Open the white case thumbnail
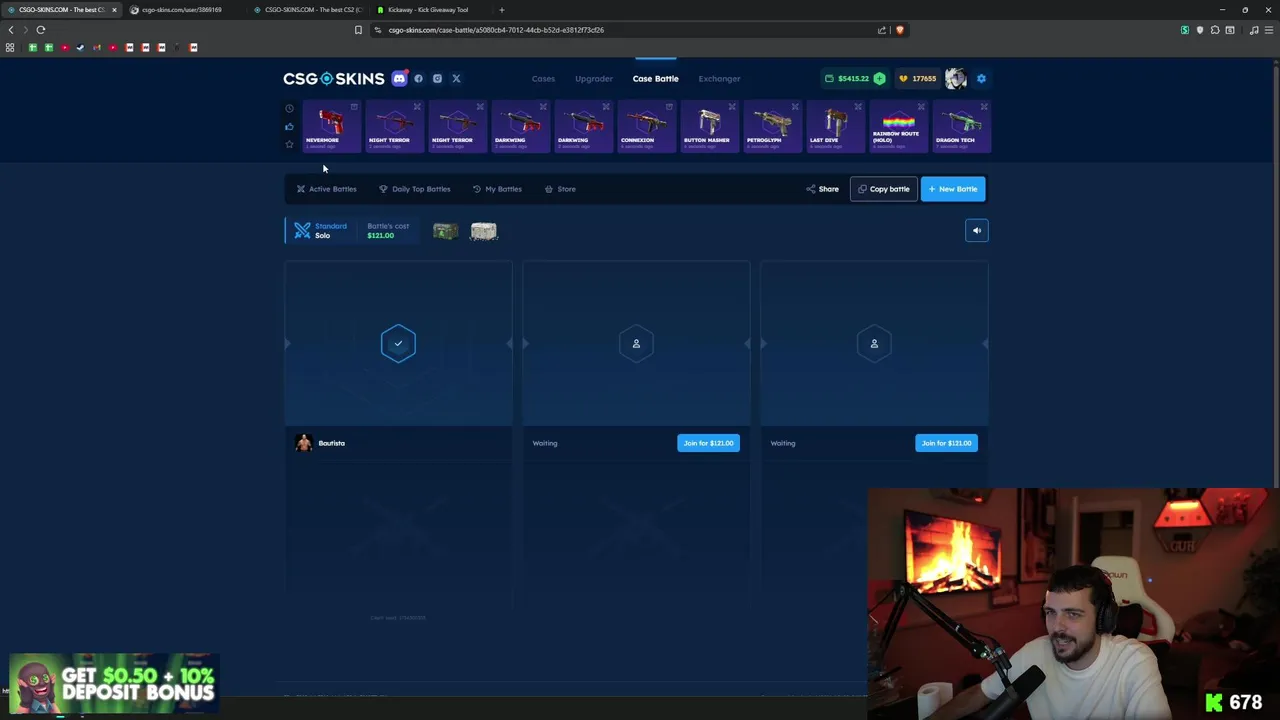The width and height of the screenshot is (1280, 720). tap(484, 231)
